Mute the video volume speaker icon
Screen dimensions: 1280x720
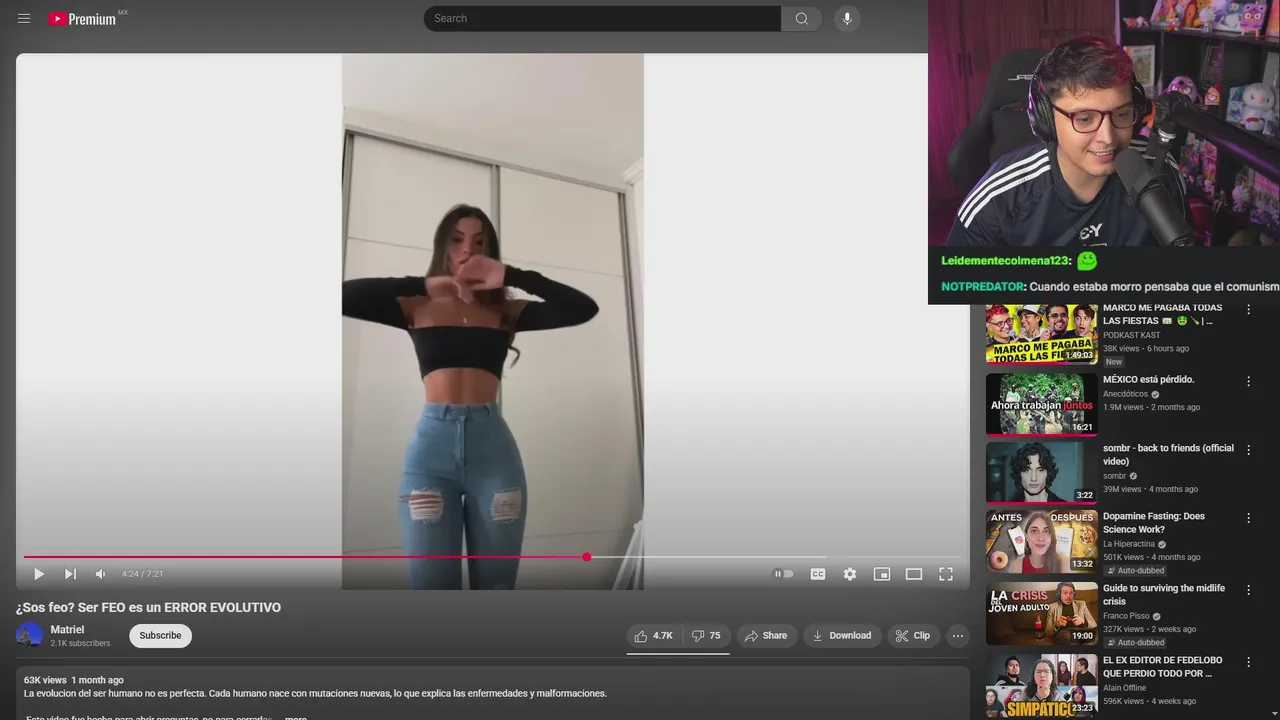[100, 574]
